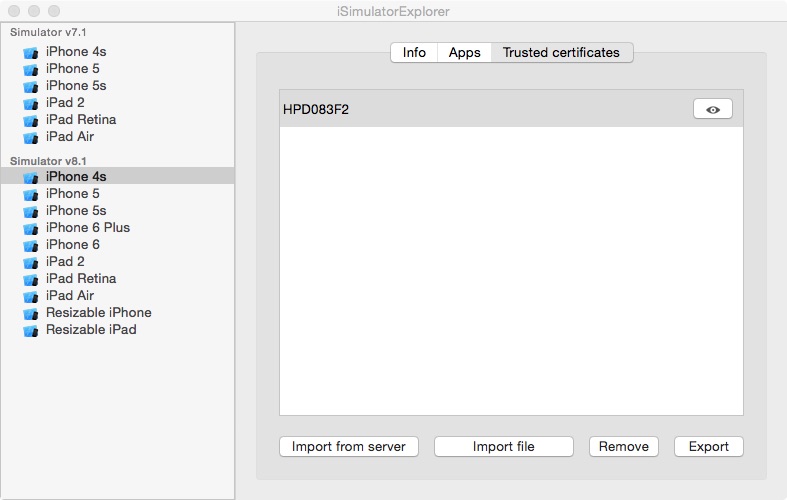Click the simulator icon beside v8.1 iPhone 5

[31, 194]
